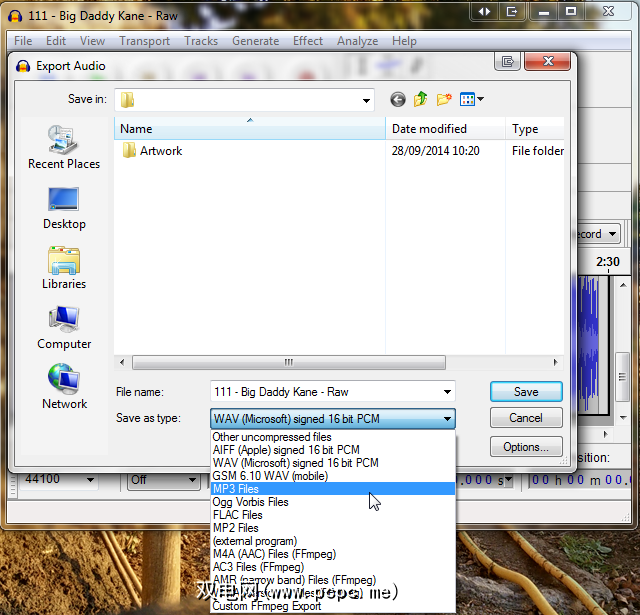Open Computer location in sidebar
The width and height of the screenshot is (640, 615).
coord(64,328)
